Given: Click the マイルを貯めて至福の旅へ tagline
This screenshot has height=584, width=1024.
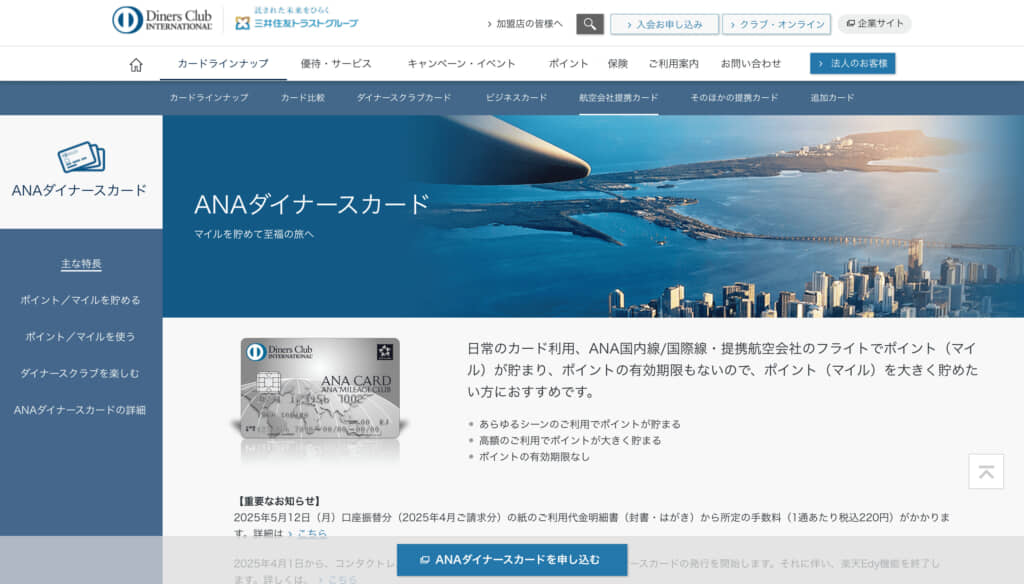Looking at the screenshot, I should click(x=254, y=234).
